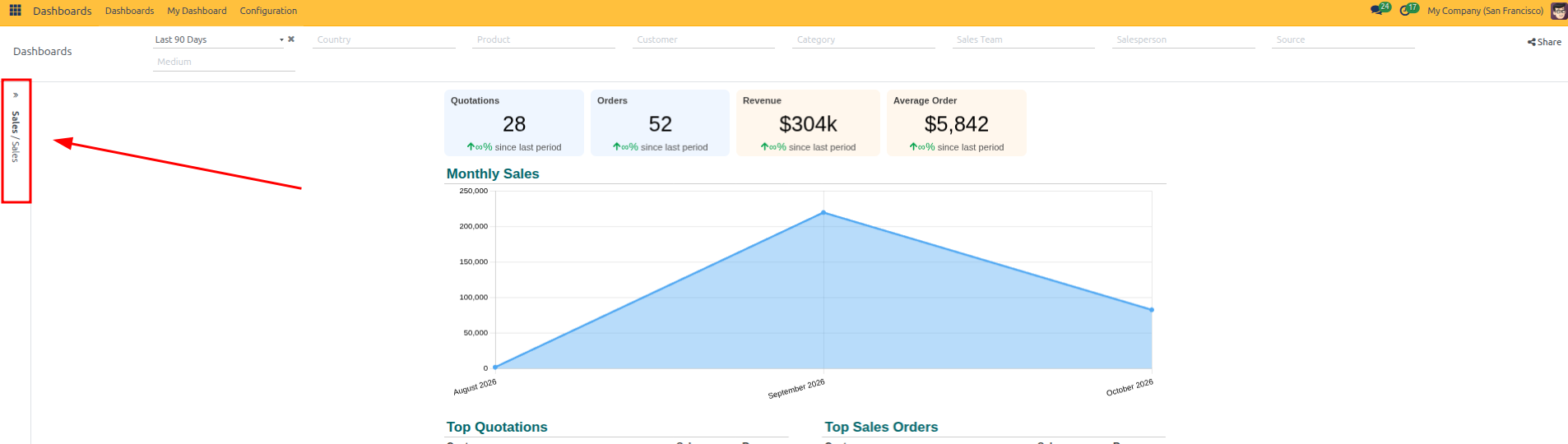This screenshot has width=1568, height=444.
Task: Open the activities clock icon
Action: [1405, 11]
